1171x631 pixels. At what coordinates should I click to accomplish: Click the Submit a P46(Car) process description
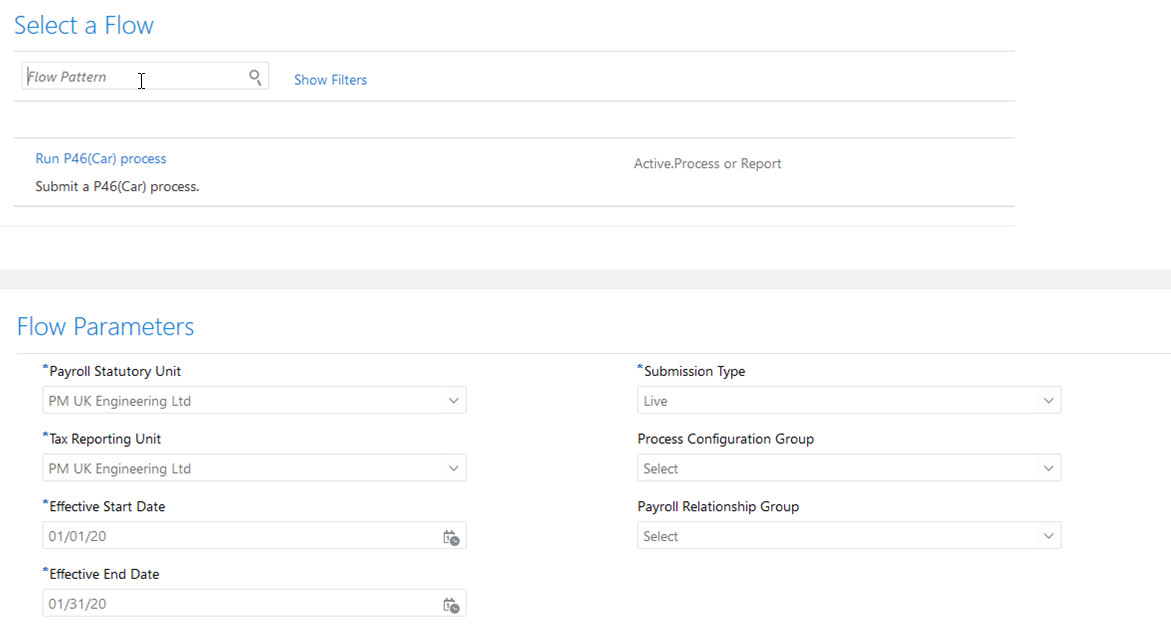coord(117,187)
